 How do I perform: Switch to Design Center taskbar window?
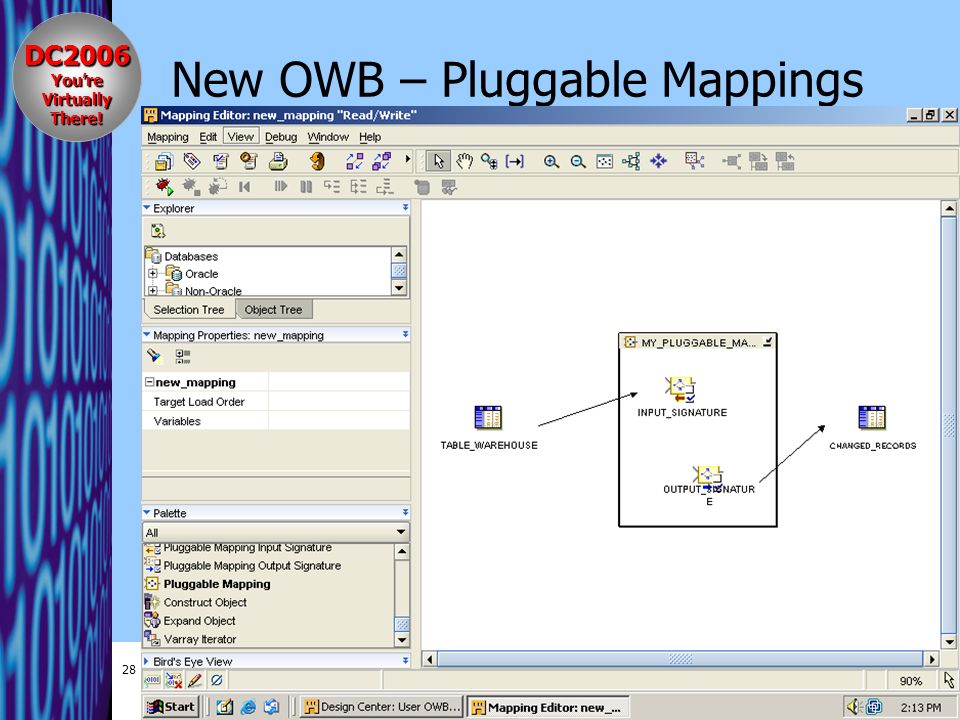click(382, 707)
